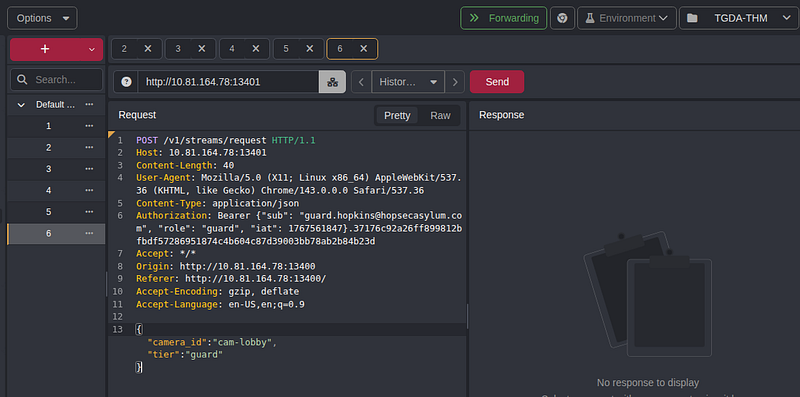Viewport: 800px width, 397px height.
Task: Close tab 5 with its X
Action: coord(310,49)
